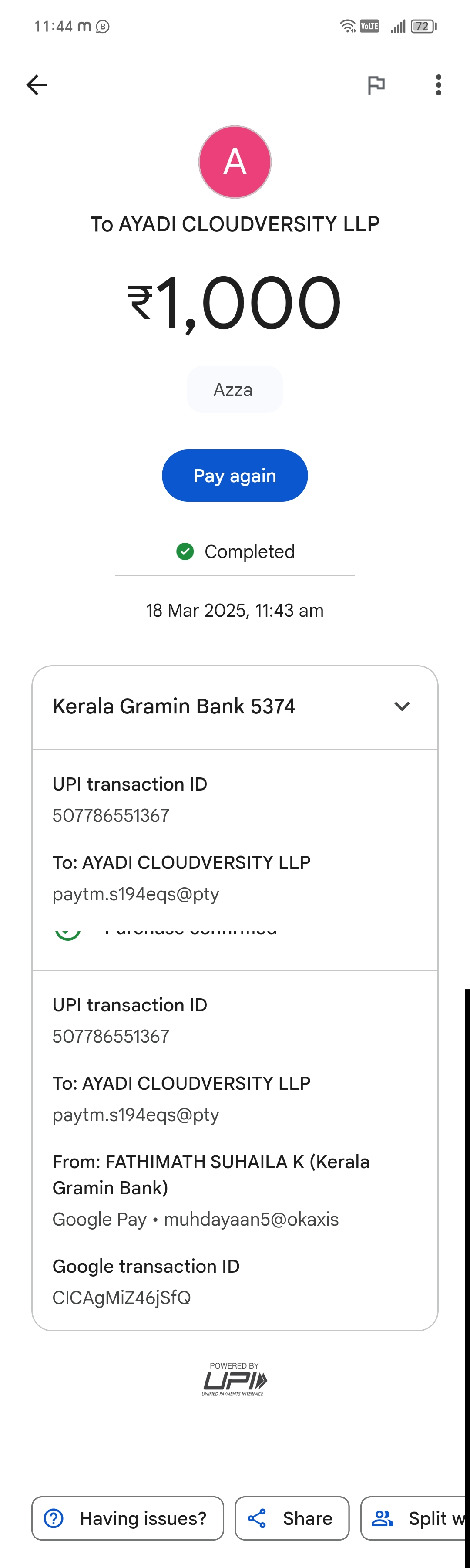
Task: Tap the Google transaction ID value
Action: (x=121, y=1298)
